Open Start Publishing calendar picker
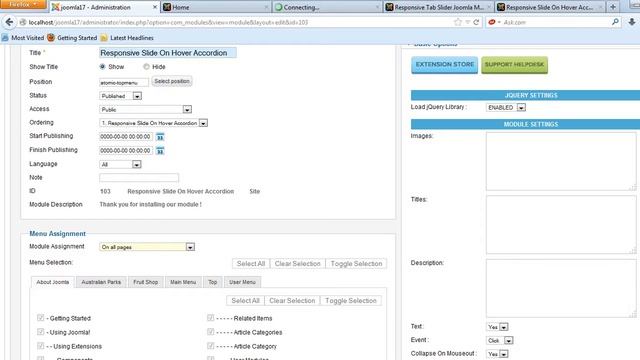640x360 pixels. click(x=160, y=137)
